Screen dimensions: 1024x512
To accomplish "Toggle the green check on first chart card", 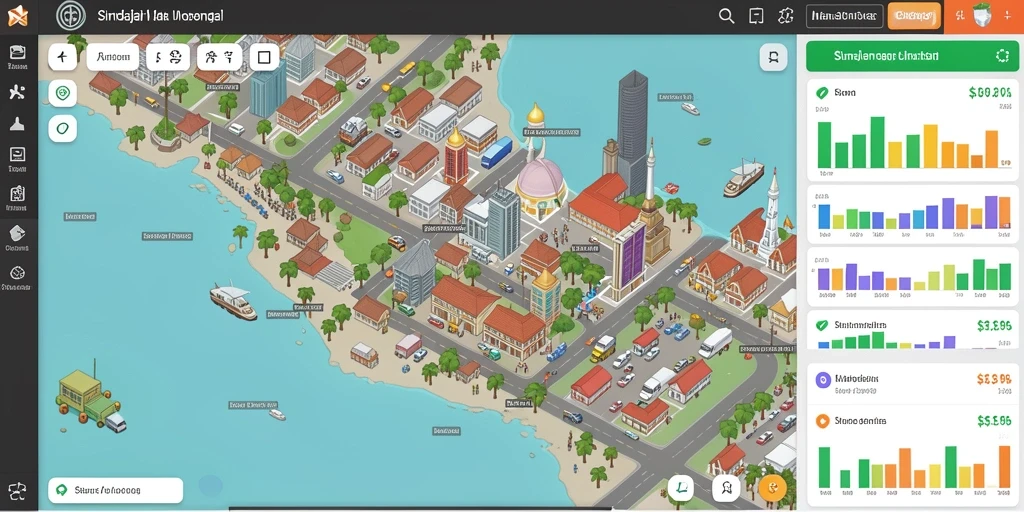I will coord(822,93).
